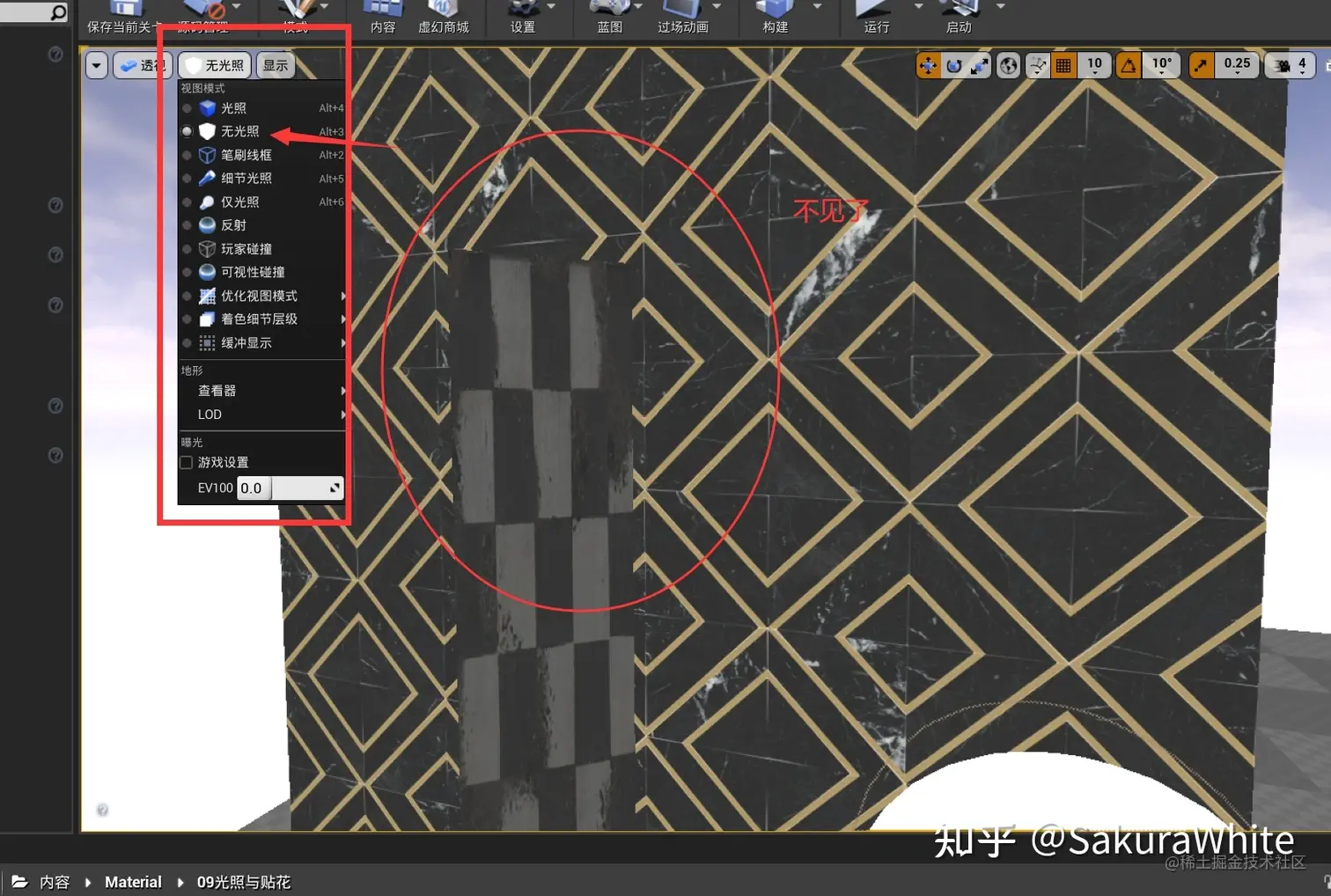Open the grid snap size 10 dropdown

click(x=1094, y=65)
